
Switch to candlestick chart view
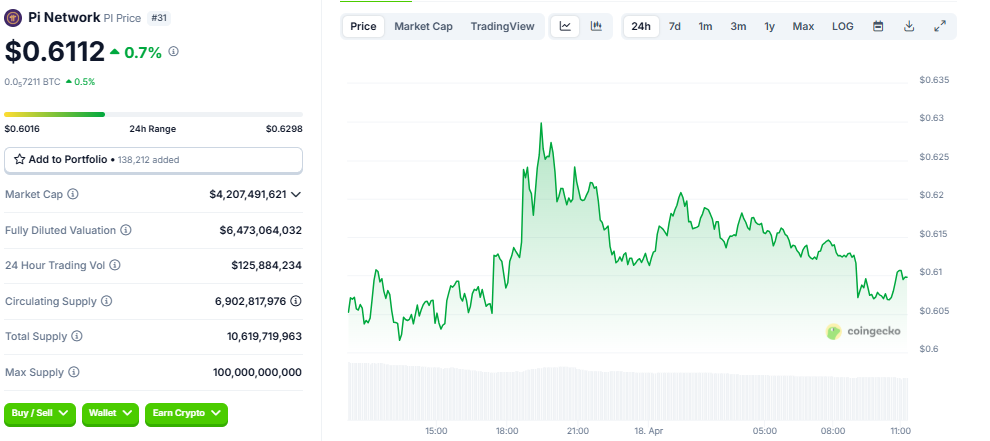click(596, 26)
